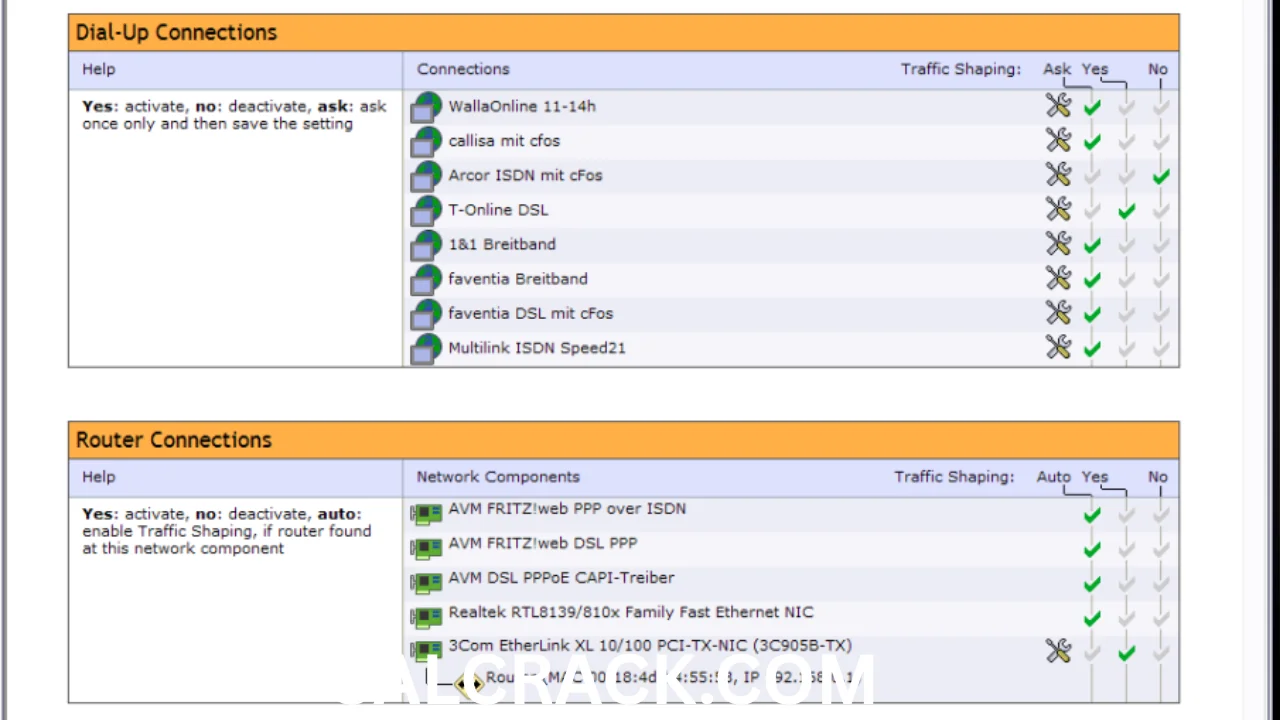Set faventia DSL mit cFos traffic shaping to Yes
The image size is (1280, 720).
tap(1126, 314)
